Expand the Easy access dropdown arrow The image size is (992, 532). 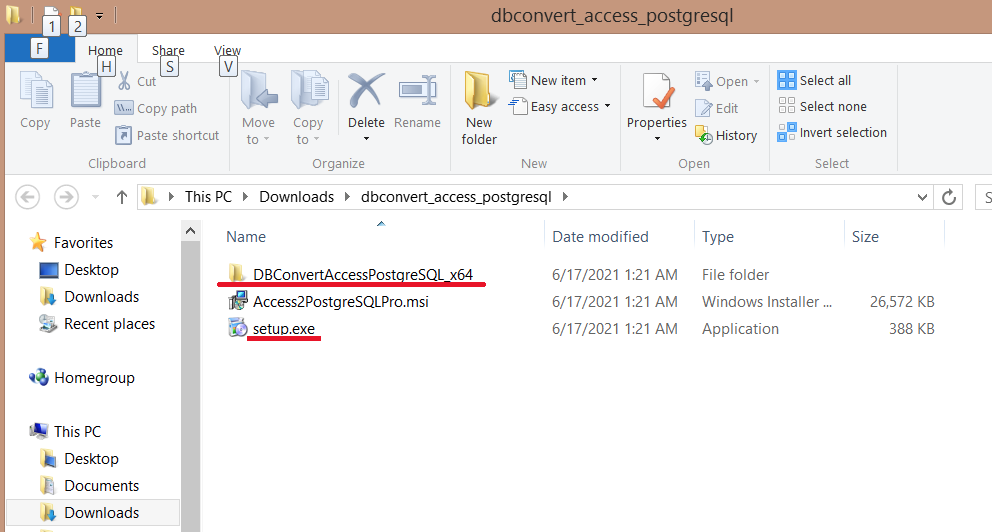[x=607, y=106]
